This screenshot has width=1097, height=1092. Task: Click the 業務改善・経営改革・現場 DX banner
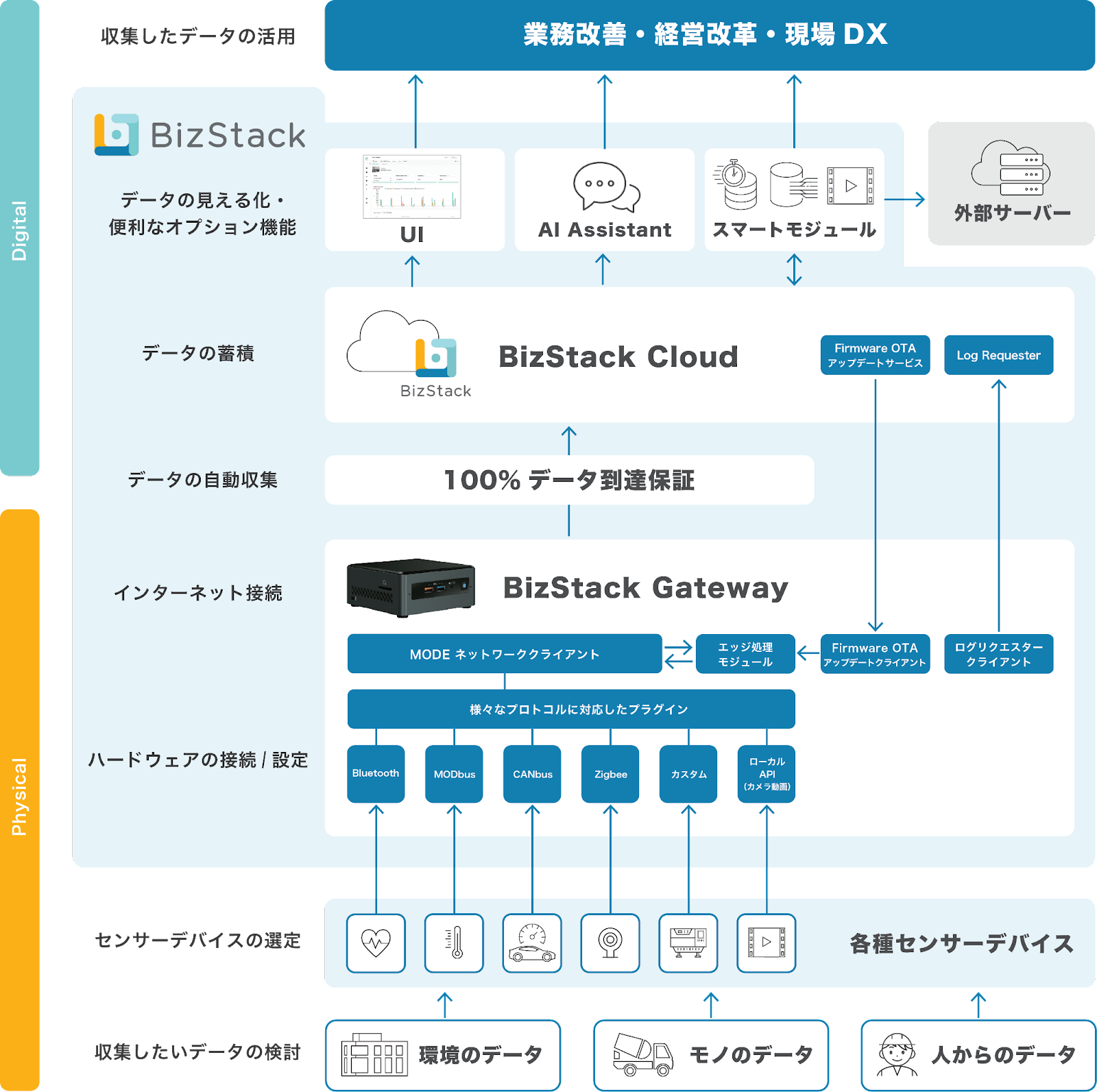pyautogui.click(x=709, y=35)
